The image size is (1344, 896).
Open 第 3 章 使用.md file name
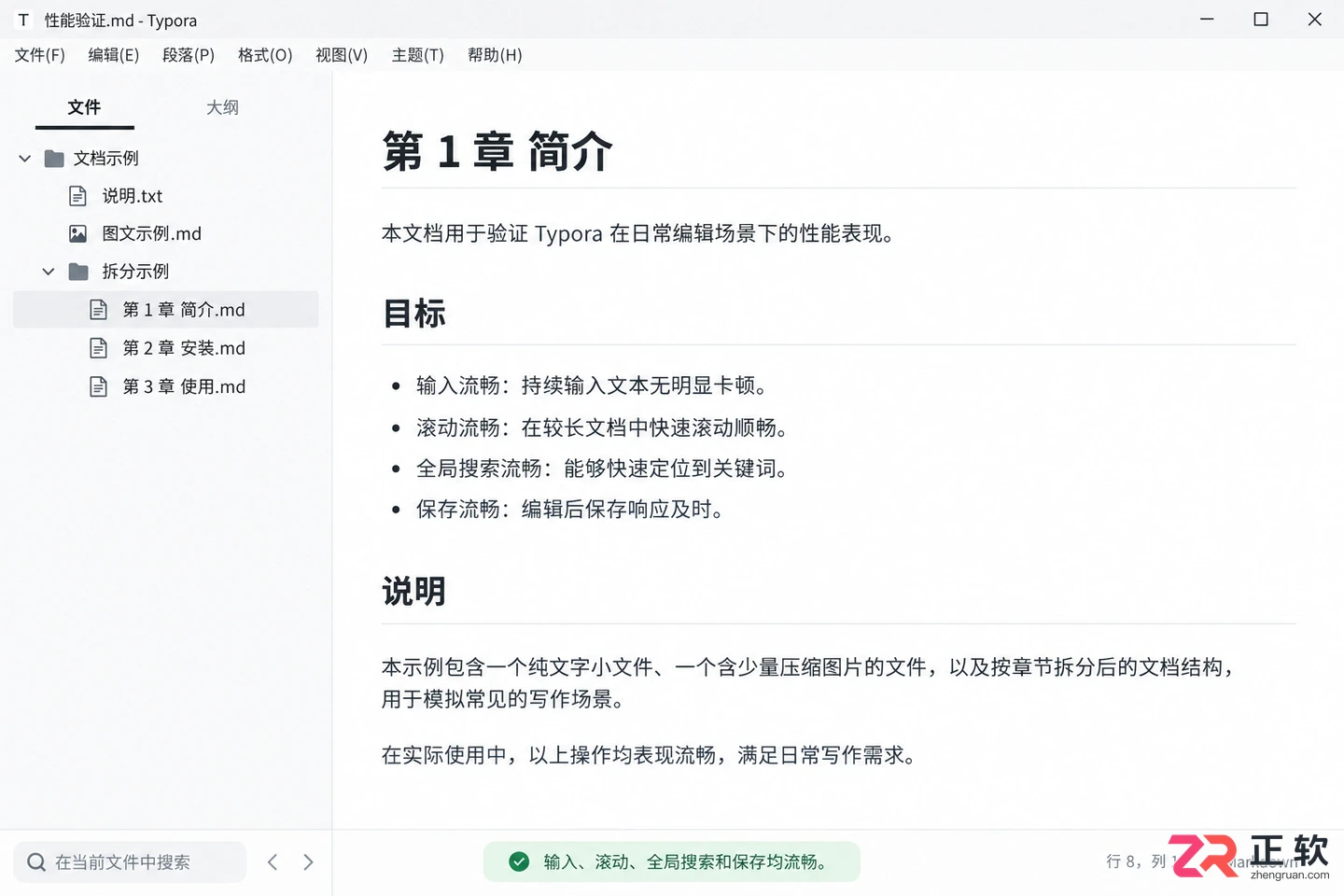[x=184, y=386]
